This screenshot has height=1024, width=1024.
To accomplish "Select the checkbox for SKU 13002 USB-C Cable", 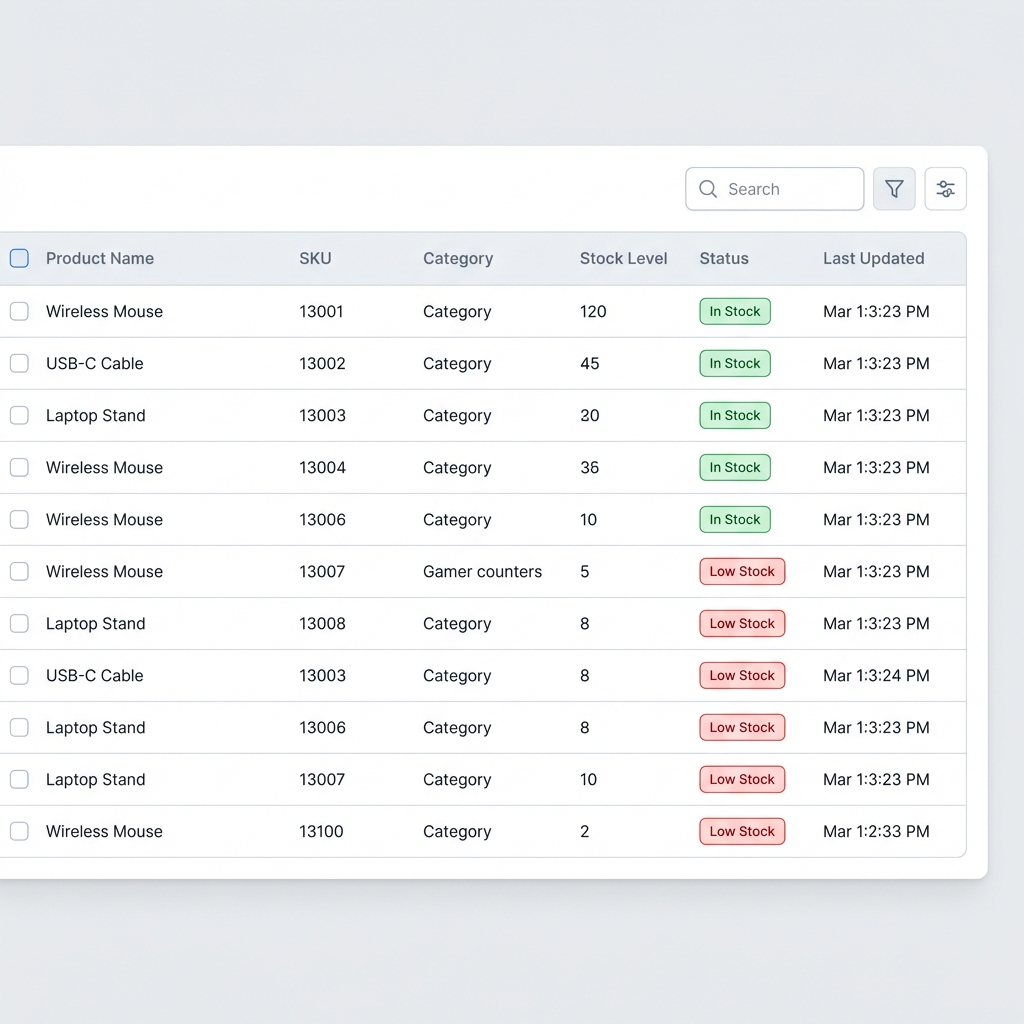I will (19, 363).
